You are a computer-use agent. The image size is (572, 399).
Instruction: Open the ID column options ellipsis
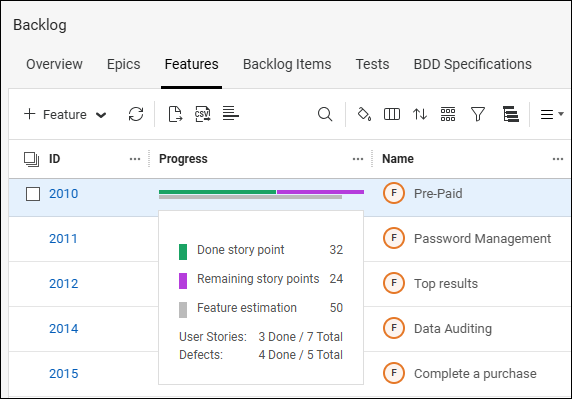(x=135, y=159)
